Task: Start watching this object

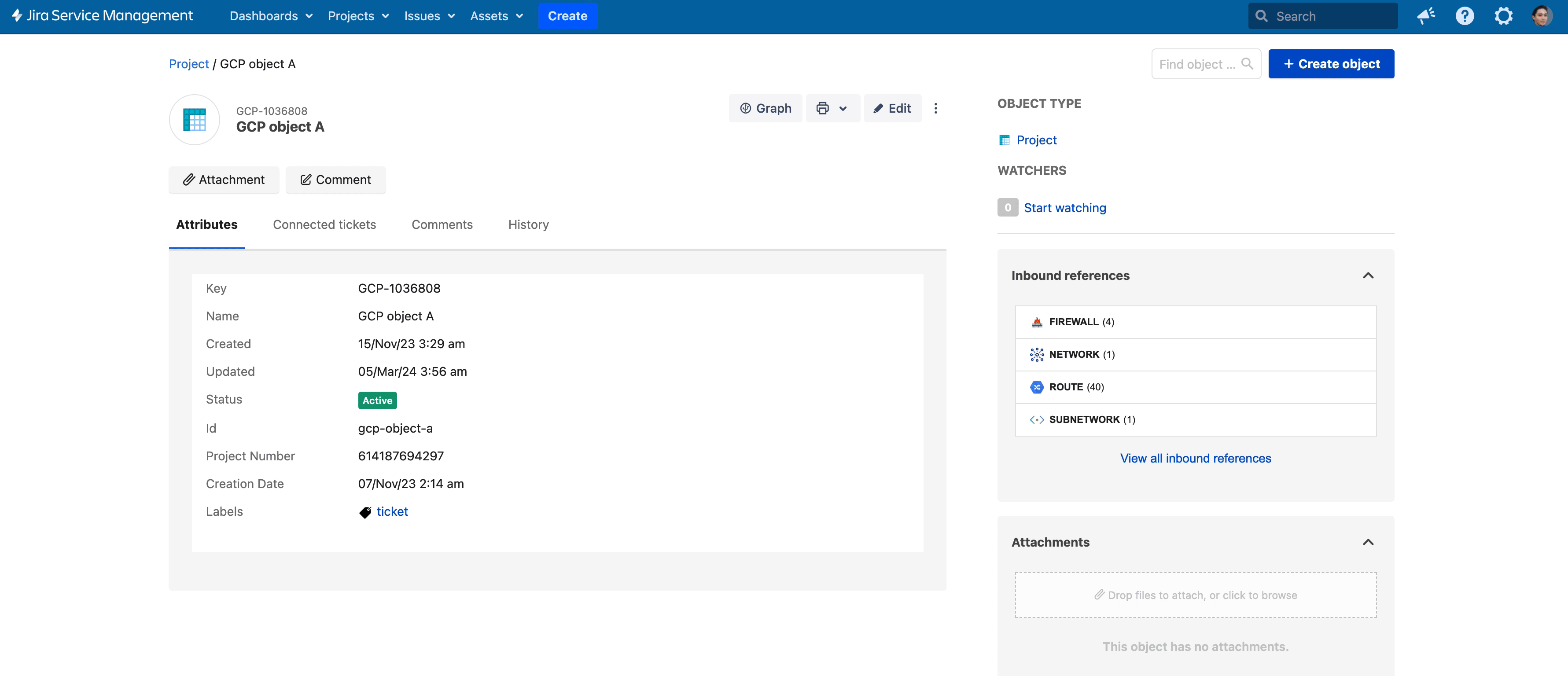Action: (x=1064, y=207)
